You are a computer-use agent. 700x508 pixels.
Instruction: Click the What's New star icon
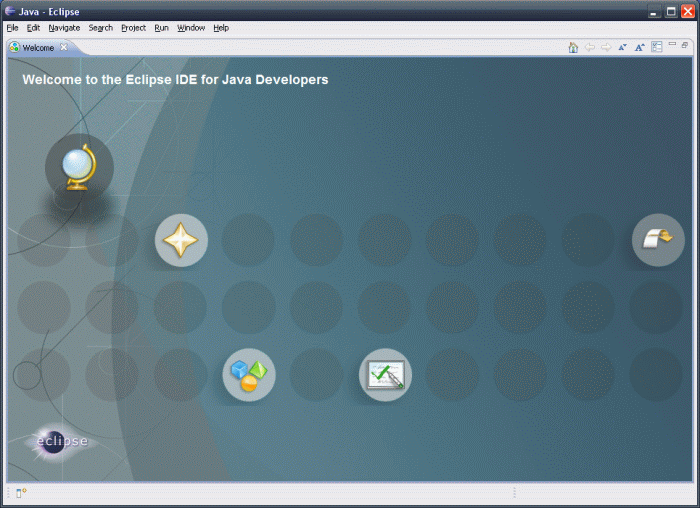(181, 240)
